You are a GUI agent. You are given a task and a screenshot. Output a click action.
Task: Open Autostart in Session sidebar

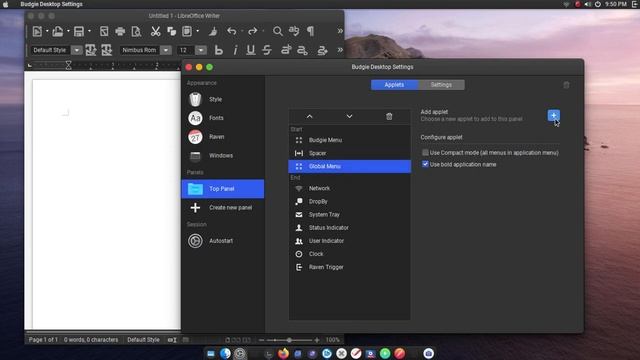223,241
